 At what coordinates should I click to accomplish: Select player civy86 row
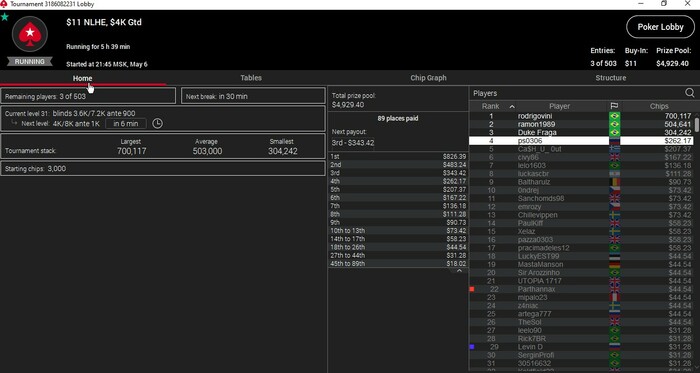(x=580, y=157)
